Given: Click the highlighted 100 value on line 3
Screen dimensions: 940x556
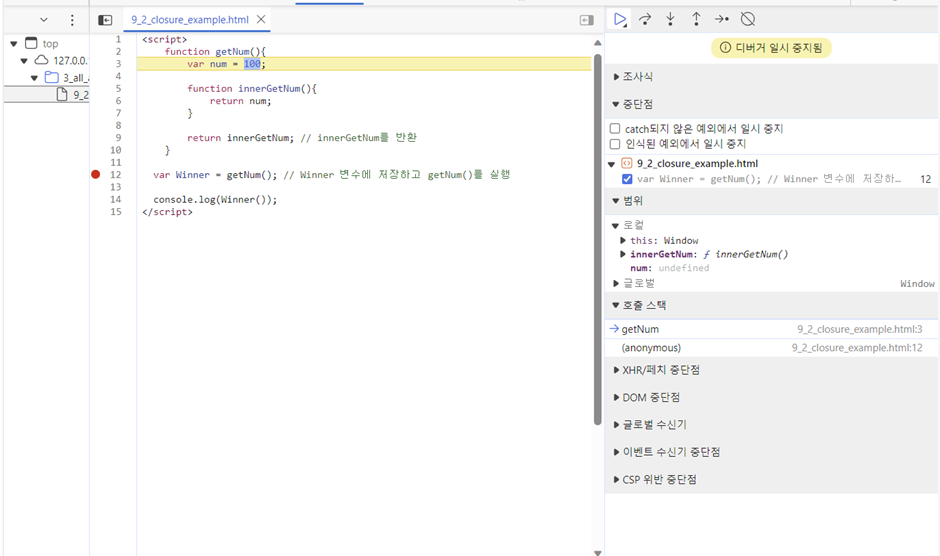Looking at the screenshot, I should click(252, 64).
